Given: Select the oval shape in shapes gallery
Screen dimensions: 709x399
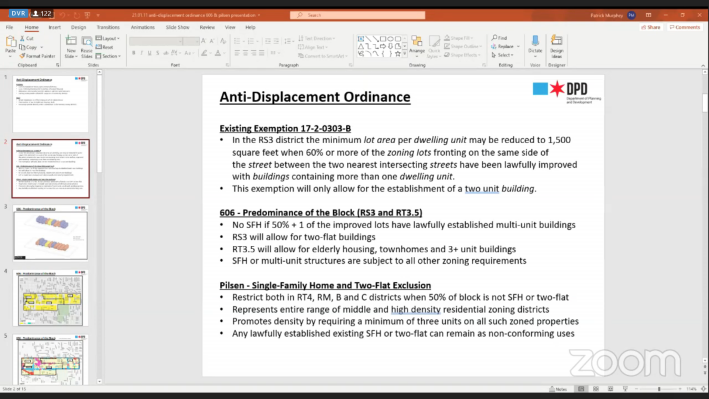Looking at the screenshot, I should coord(390,39).
